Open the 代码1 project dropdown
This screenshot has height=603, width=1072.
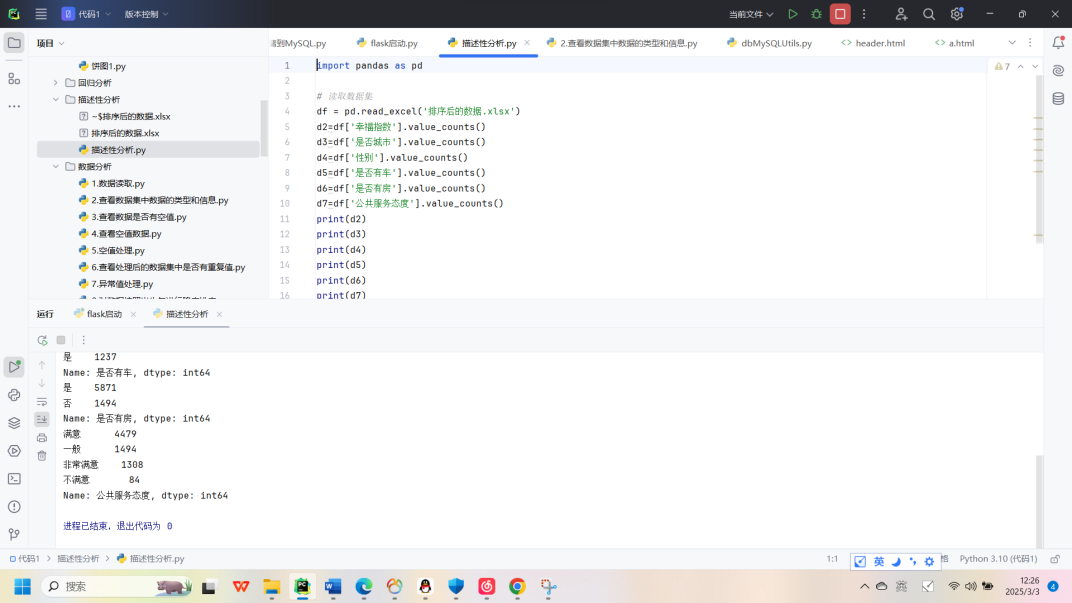tap(86, 14)
